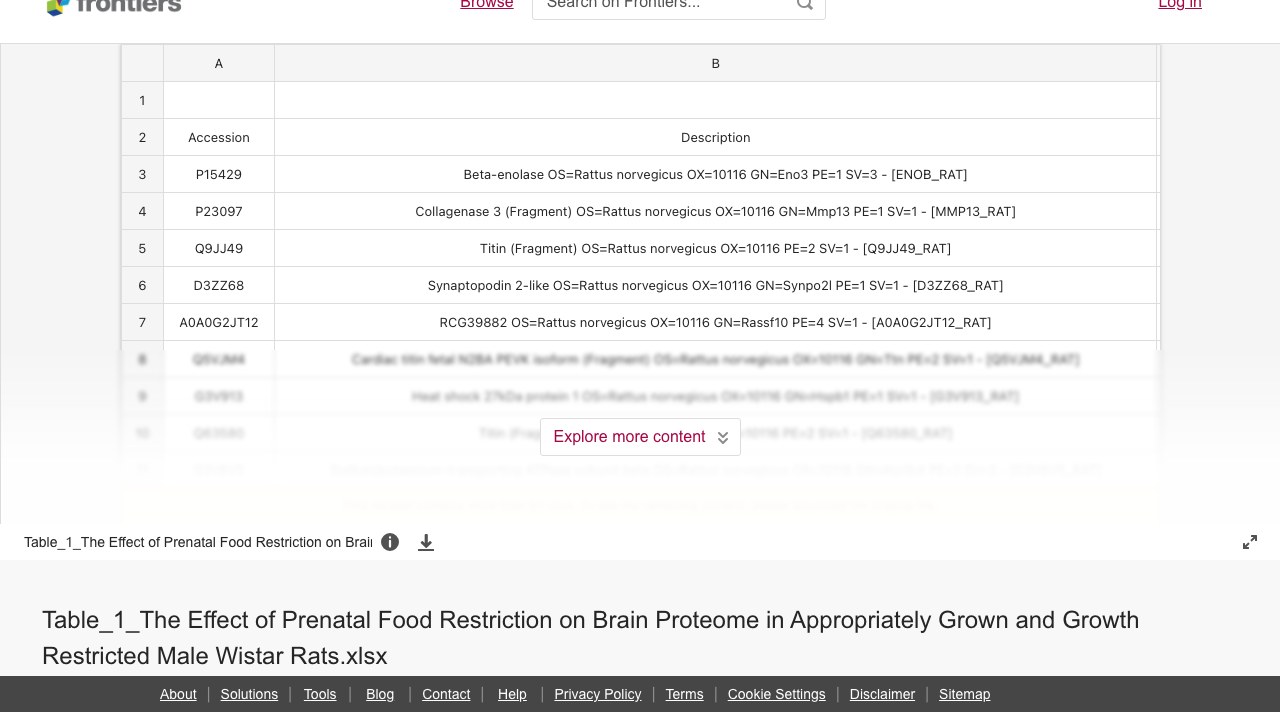Image resolution: width=1280 pixels, height=720 pixels.
Task: Open the Contact footer link
Action: tap(446, 694)
